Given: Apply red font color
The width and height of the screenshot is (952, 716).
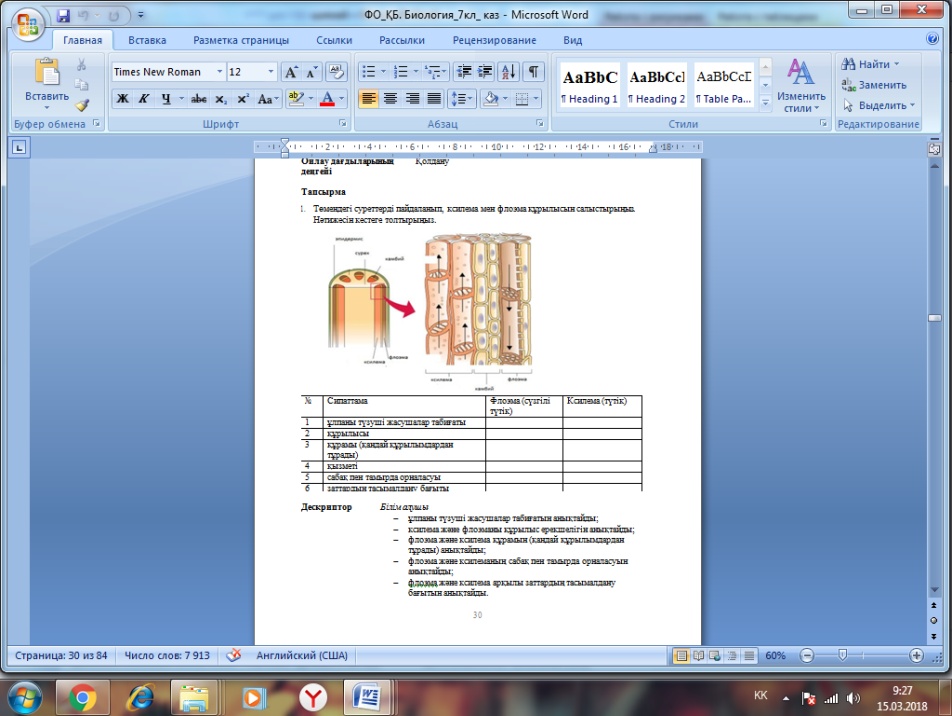Looking at the screenshot, I should pyautogui.click(x=327, y=98).
